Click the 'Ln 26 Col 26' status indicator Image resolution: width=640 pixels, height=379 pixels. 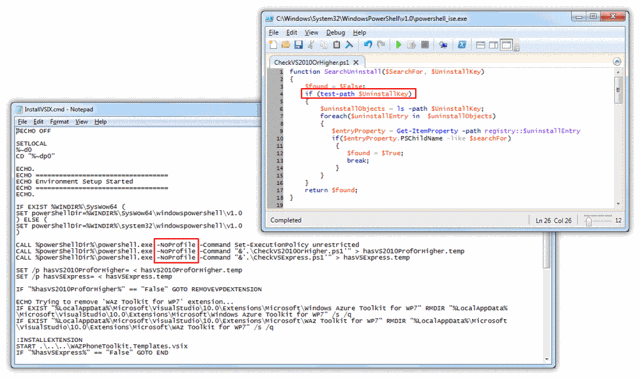pos(553,220)
